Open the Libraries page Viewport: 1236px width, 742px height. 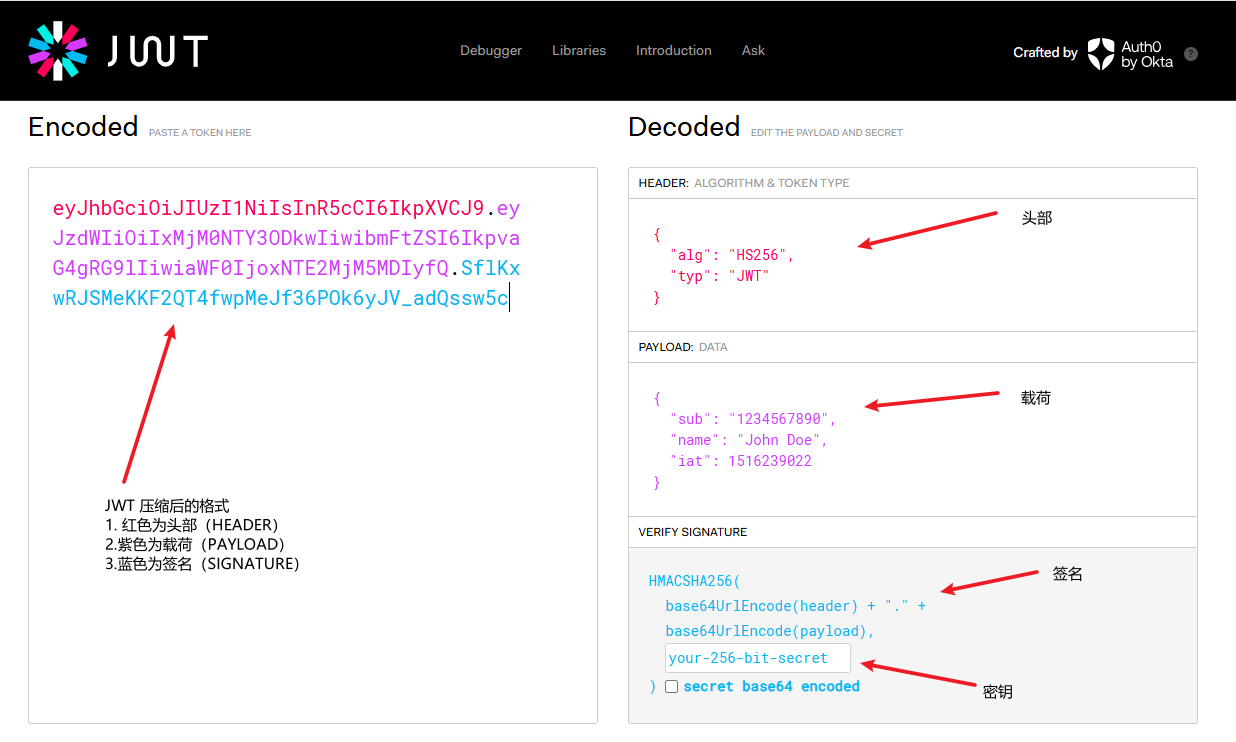point(579,50)
